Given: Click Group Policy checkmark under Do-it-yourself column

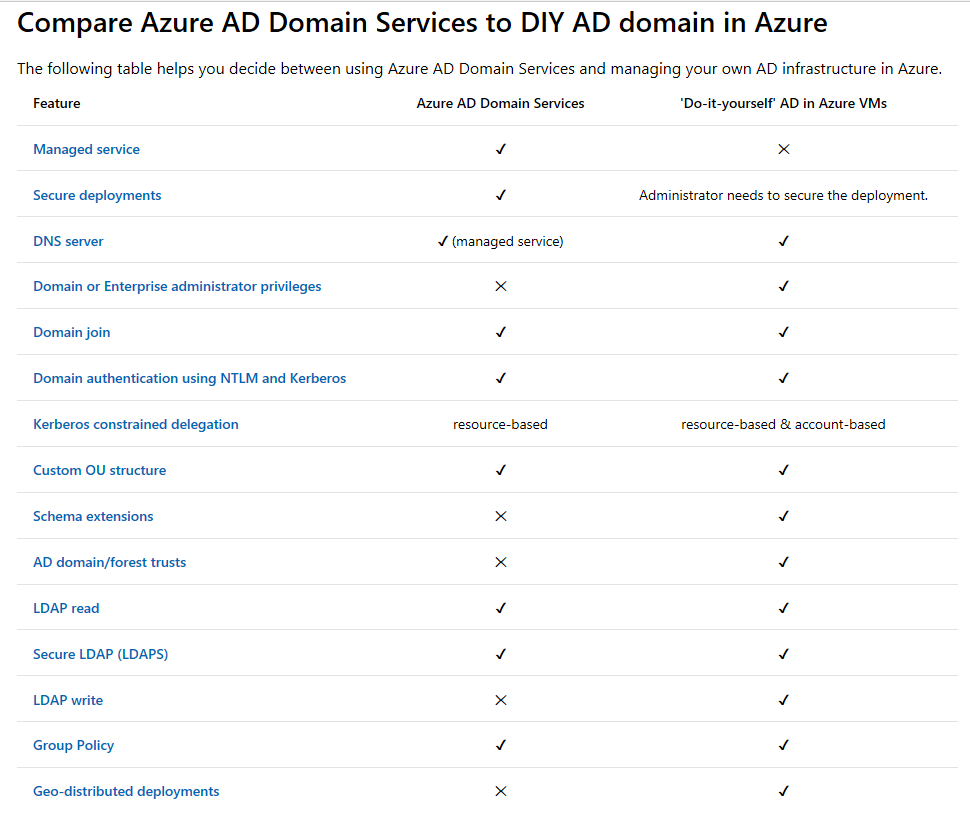Looking at the screenshot, I should pos(784,745).
